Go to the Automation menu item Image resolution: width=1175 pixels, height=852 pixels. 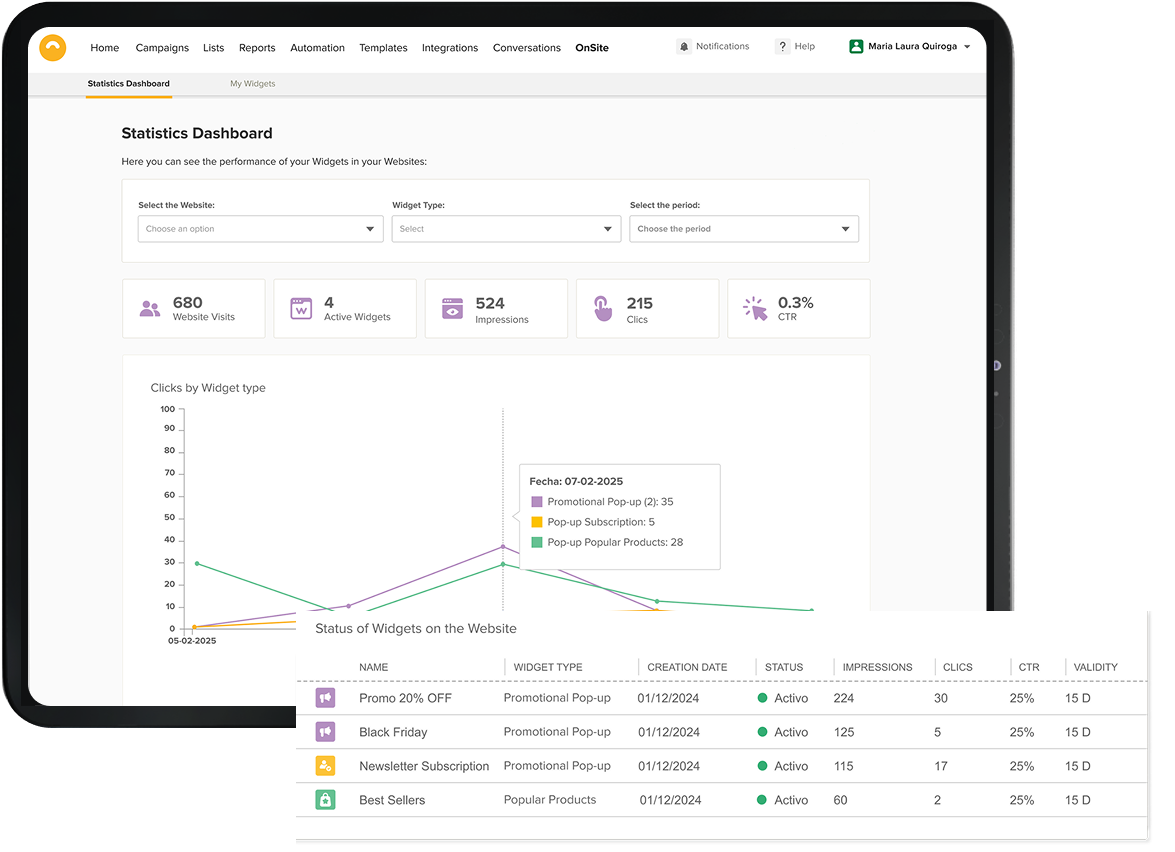(x=317, y=48)
